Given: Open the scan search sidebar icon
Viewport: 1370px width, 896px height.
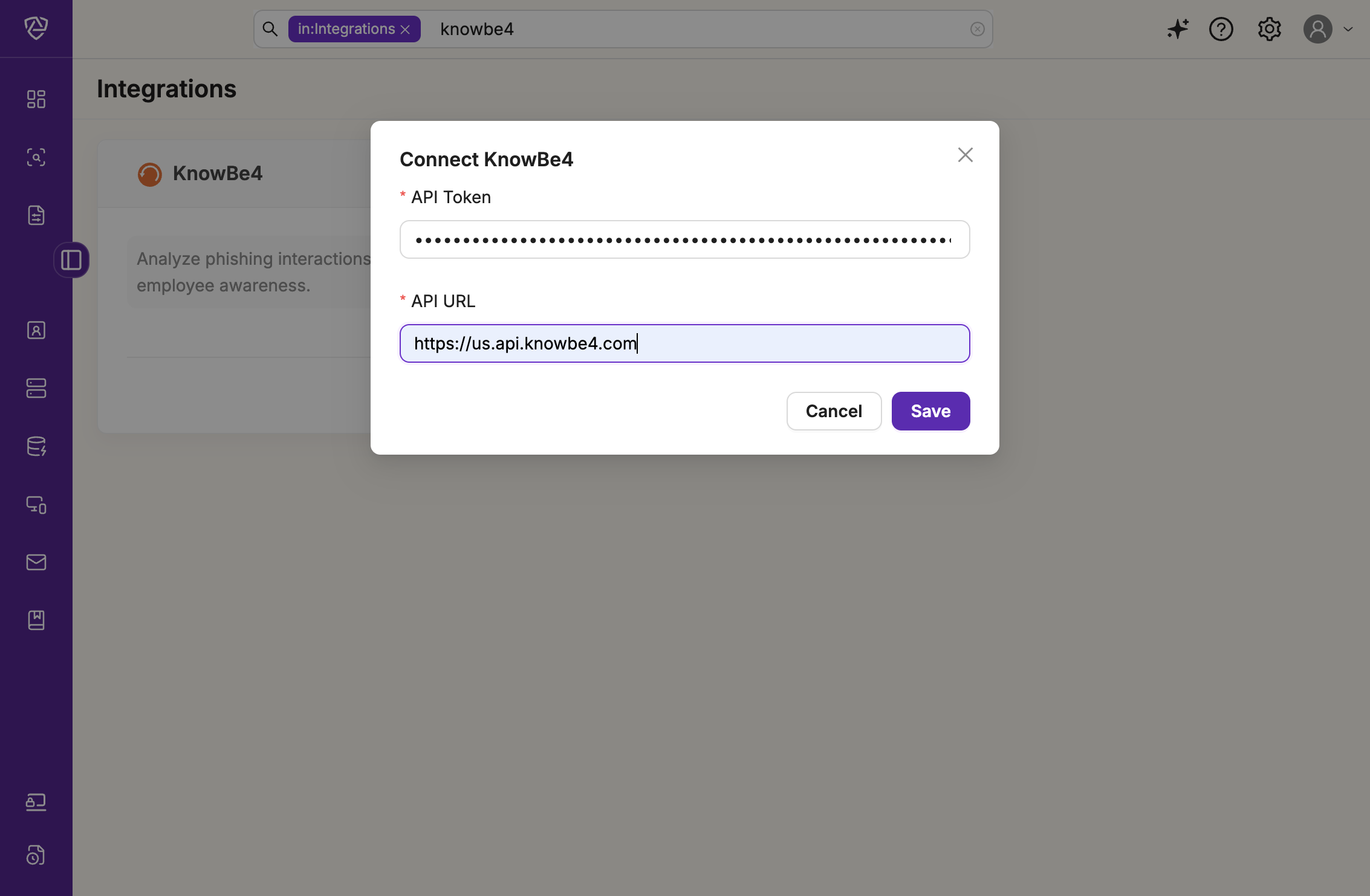Looking at the screenshot, I should point(36,157).
